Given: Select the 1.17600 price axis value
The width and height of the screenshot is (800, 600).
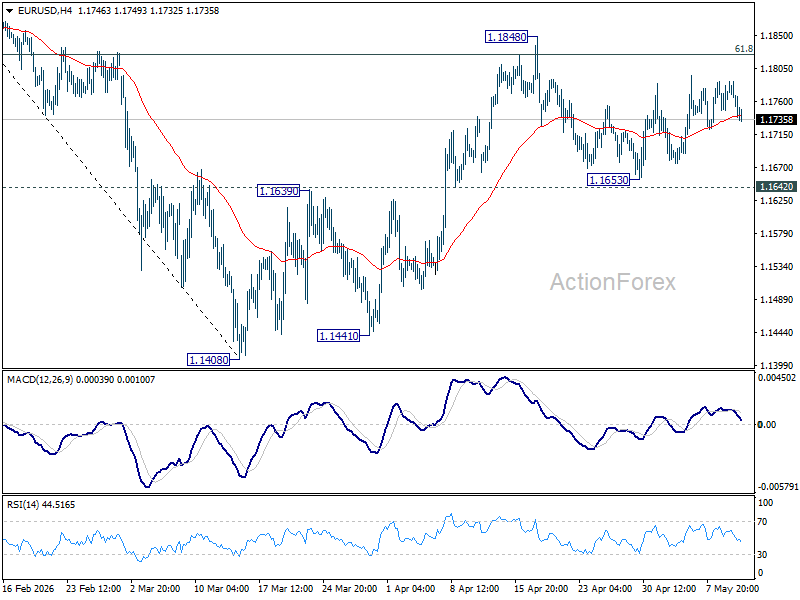Looking at the screenshot, I should coord(777,102).
